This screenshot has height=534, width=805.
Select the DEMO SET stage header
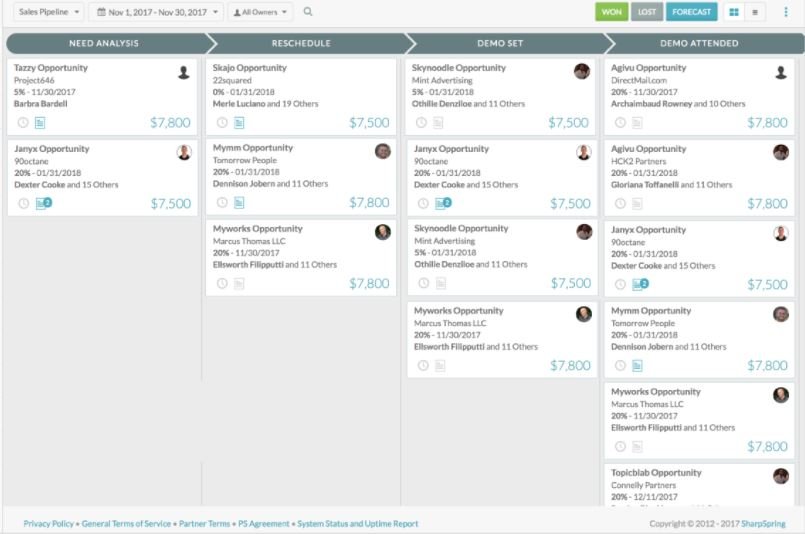tap(501, 43)
